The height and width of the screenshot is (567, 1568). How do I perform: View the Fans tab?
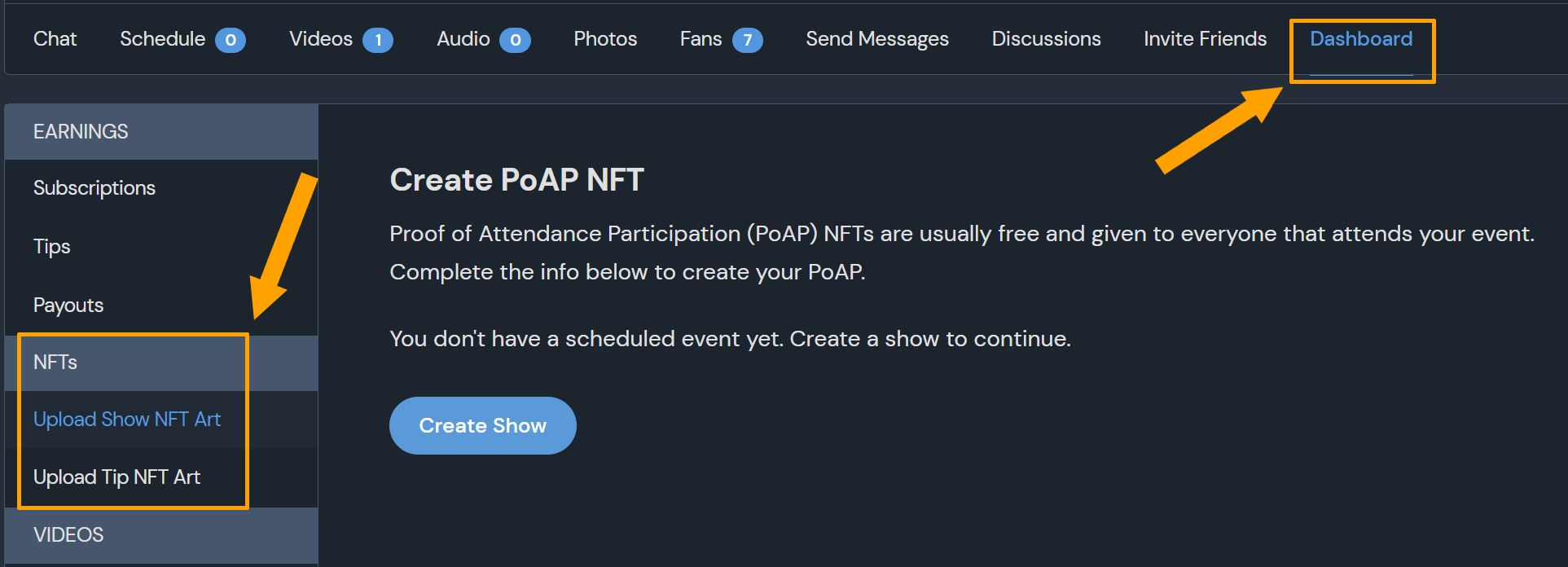701,39
